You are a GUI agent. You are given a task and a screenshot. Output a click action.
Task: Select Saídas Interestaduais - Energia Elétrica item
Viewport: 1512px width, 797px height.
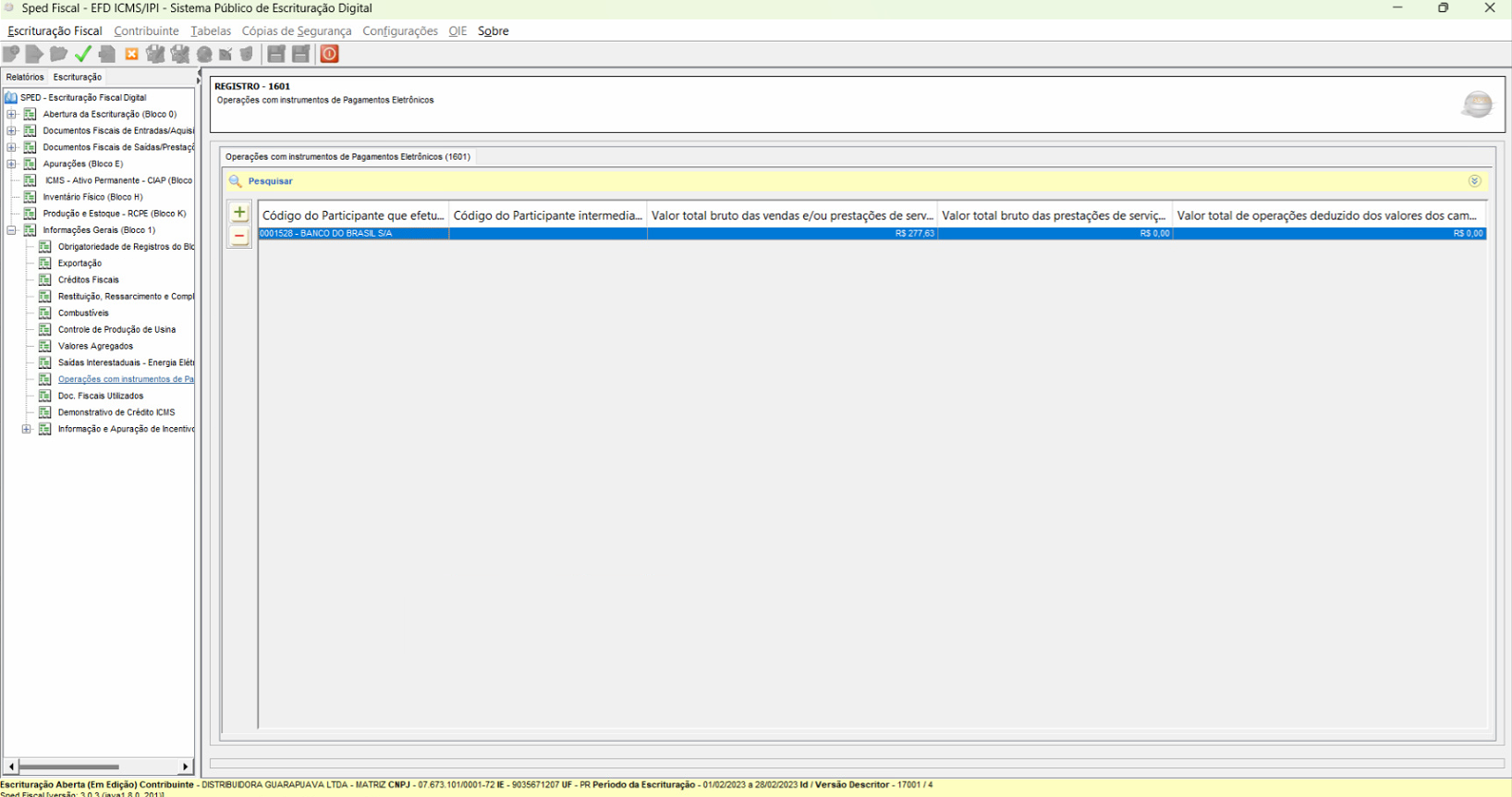point(126,362)
